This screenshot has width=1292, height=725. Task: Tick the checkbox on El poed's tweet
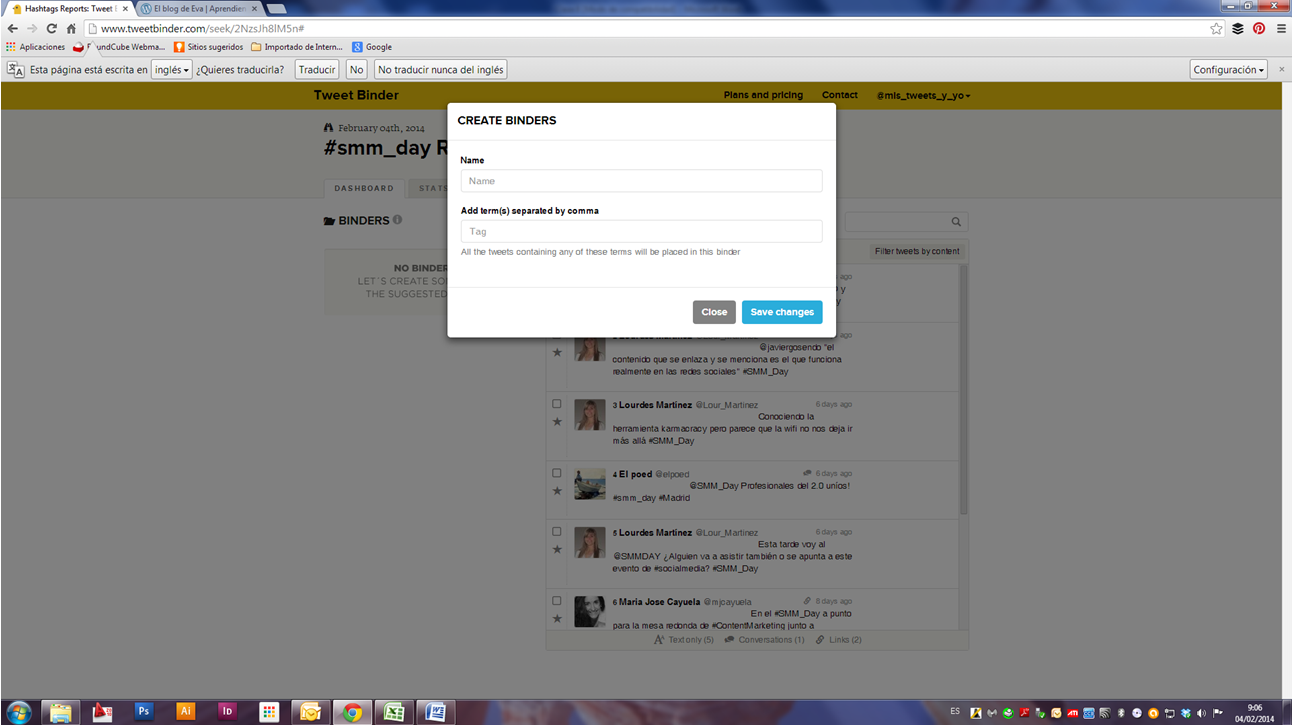coord(557,473)
